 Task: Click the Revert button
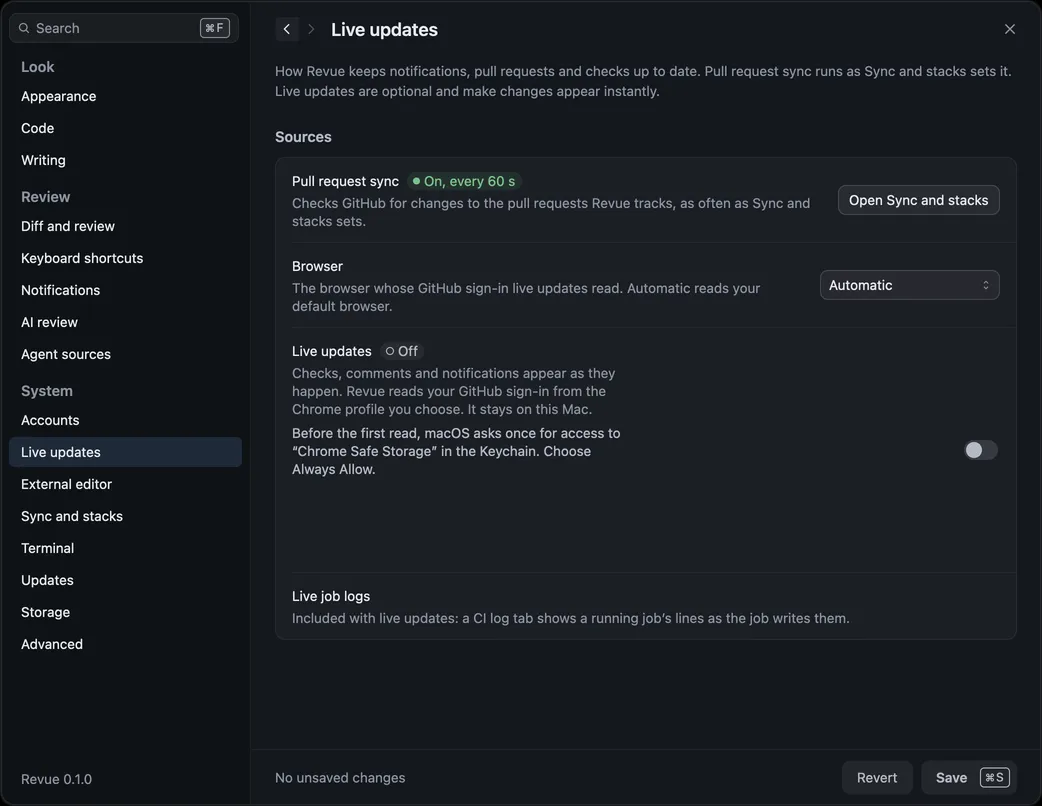pyautogui.click(x=877, y=777)
